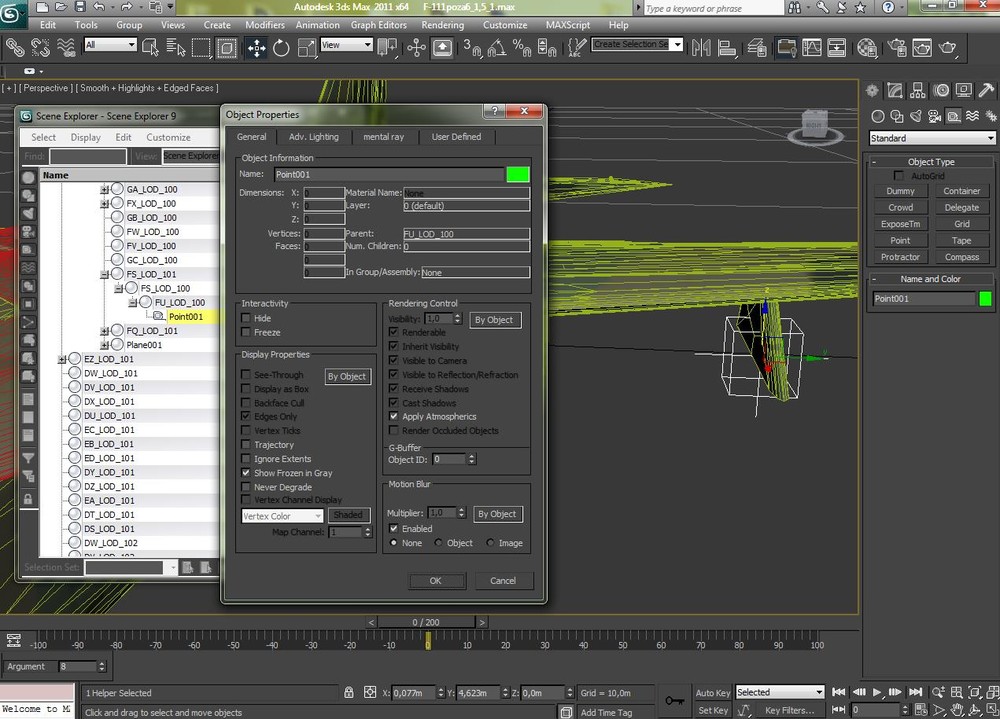Switch to the Adv. Lighting tab
Image resolution: width=1000 pixels, height=719 pixels.
click(314, 137)
